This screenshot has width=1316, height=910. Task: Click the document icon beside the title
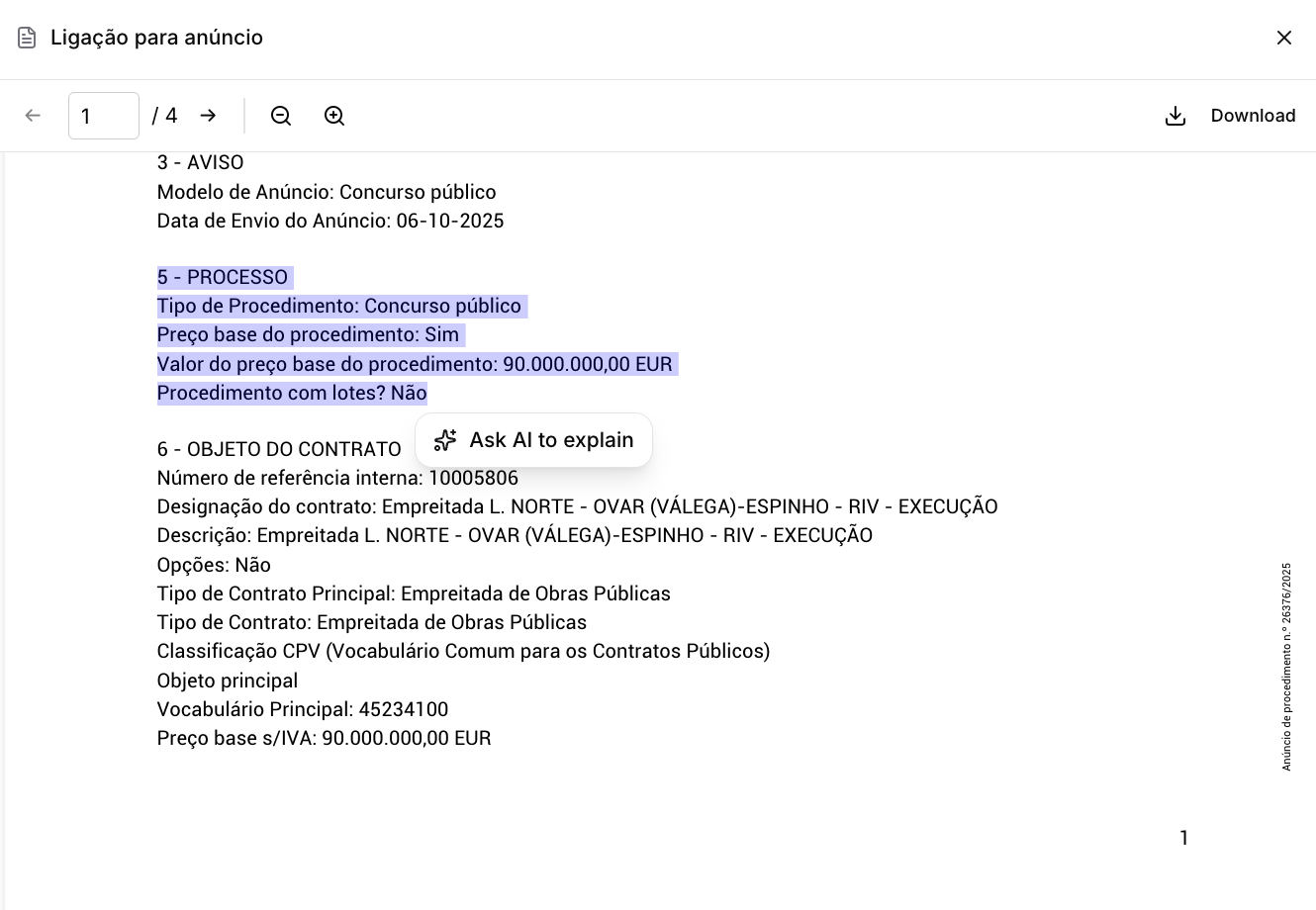pos(26,38)
